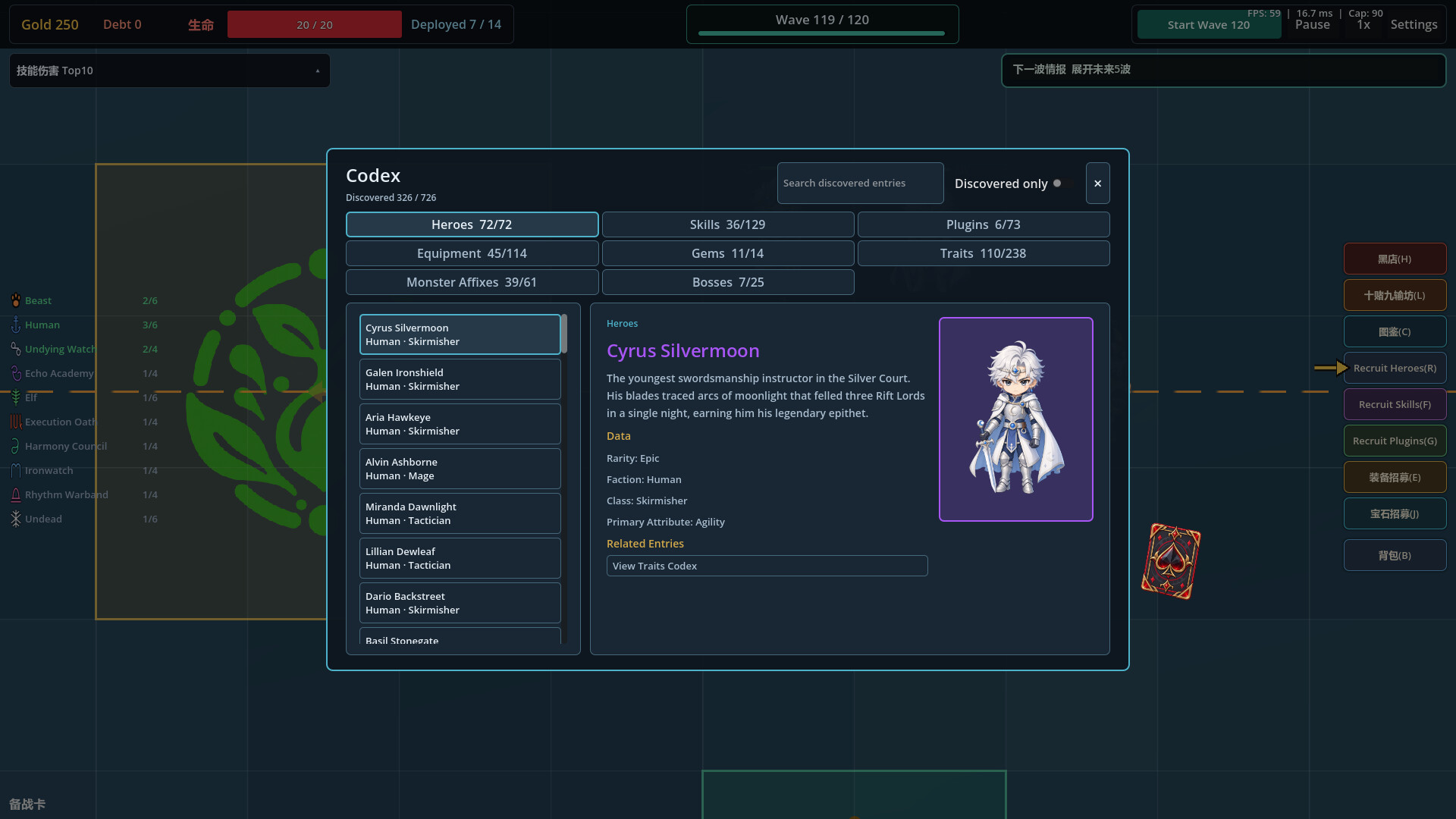Click the Elf faction leaf icon
The width and height of the screenshot is (1456, 819).
point(16,397)
